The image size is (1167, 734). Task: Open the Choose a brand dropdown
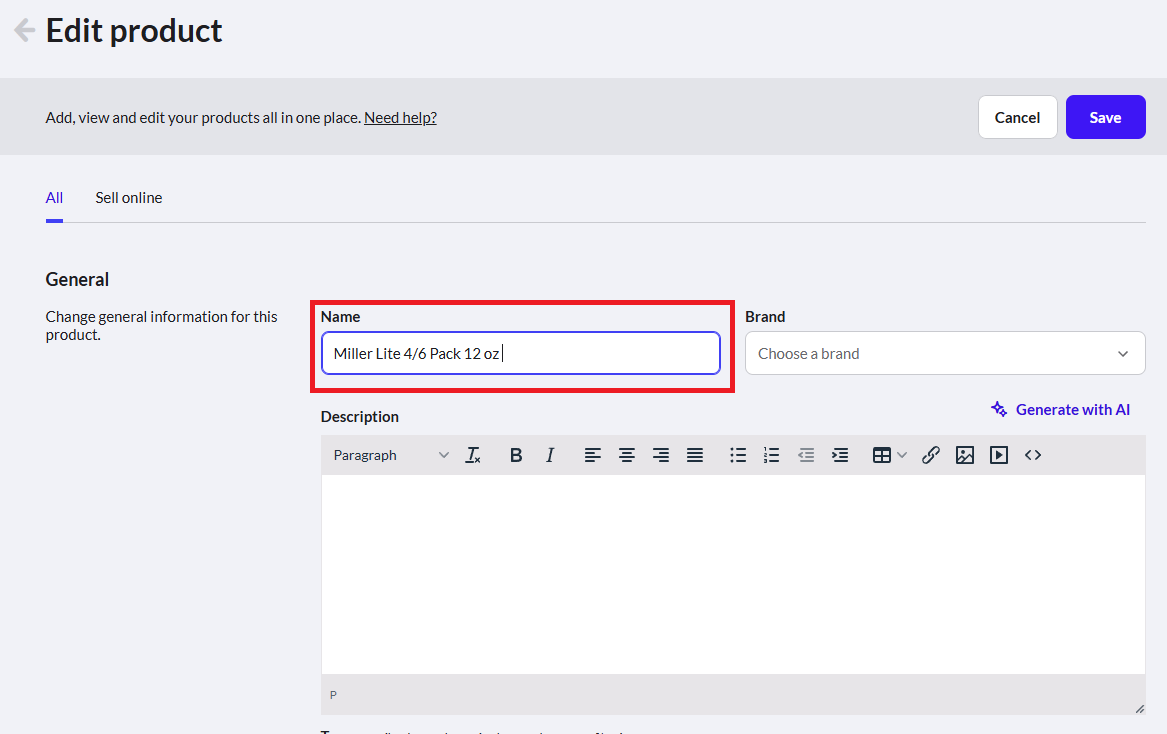[945, 354]
